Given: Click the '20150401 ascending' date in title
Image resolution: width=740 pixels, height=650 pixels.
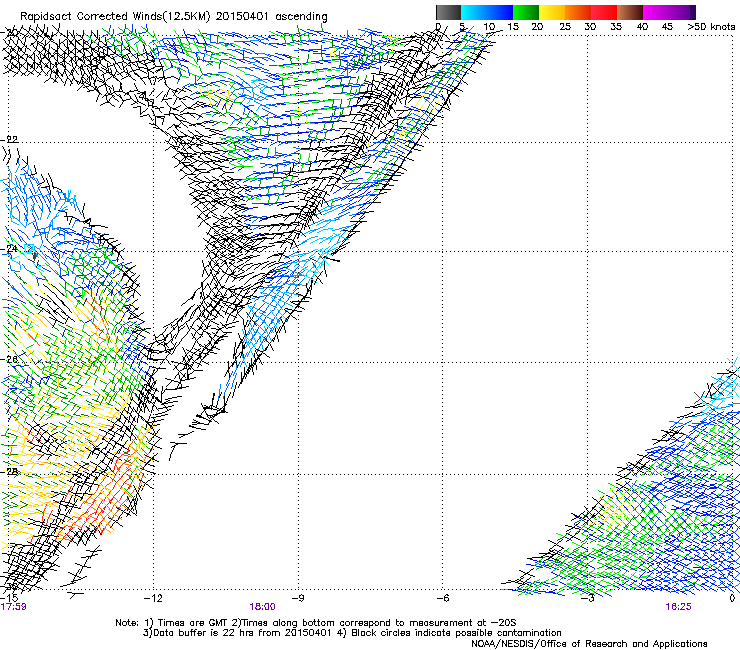Looking at the screenshot, I should (271, 16).
